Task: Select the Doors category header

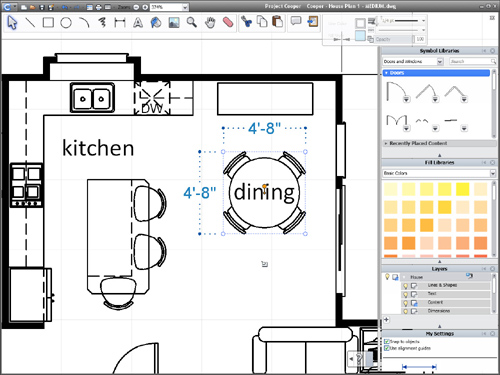Action: click(436, 73)
